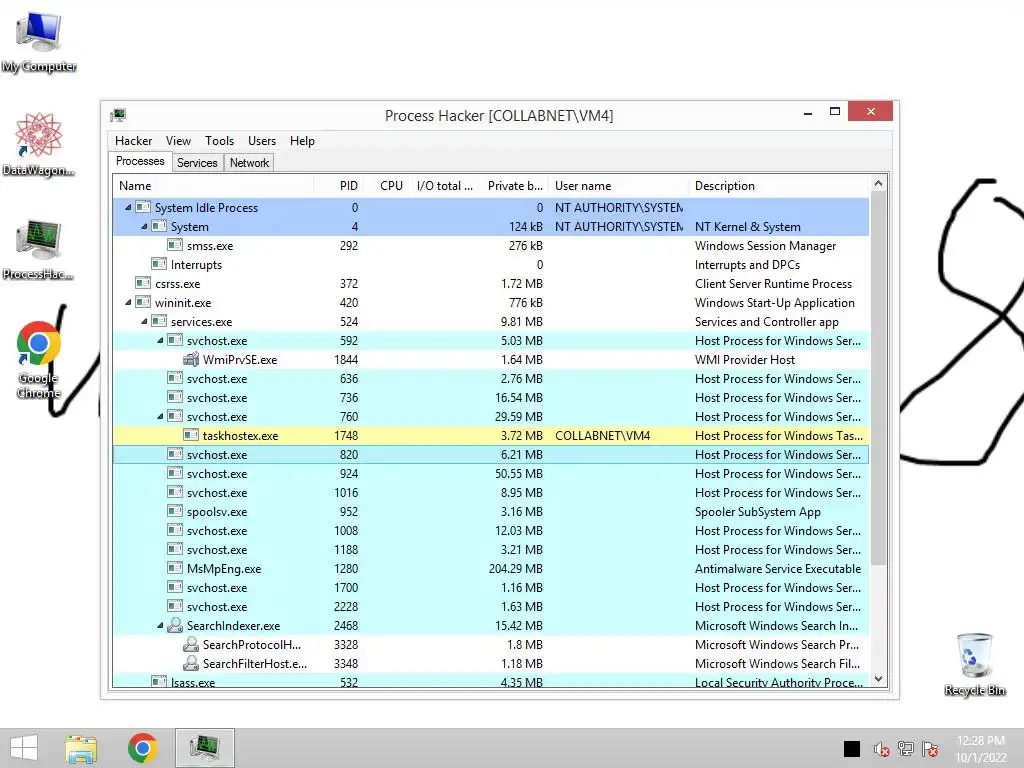Open File Explorer from the taskbar
This screenshot has height=768, width=1024.
tap(81, 748)
